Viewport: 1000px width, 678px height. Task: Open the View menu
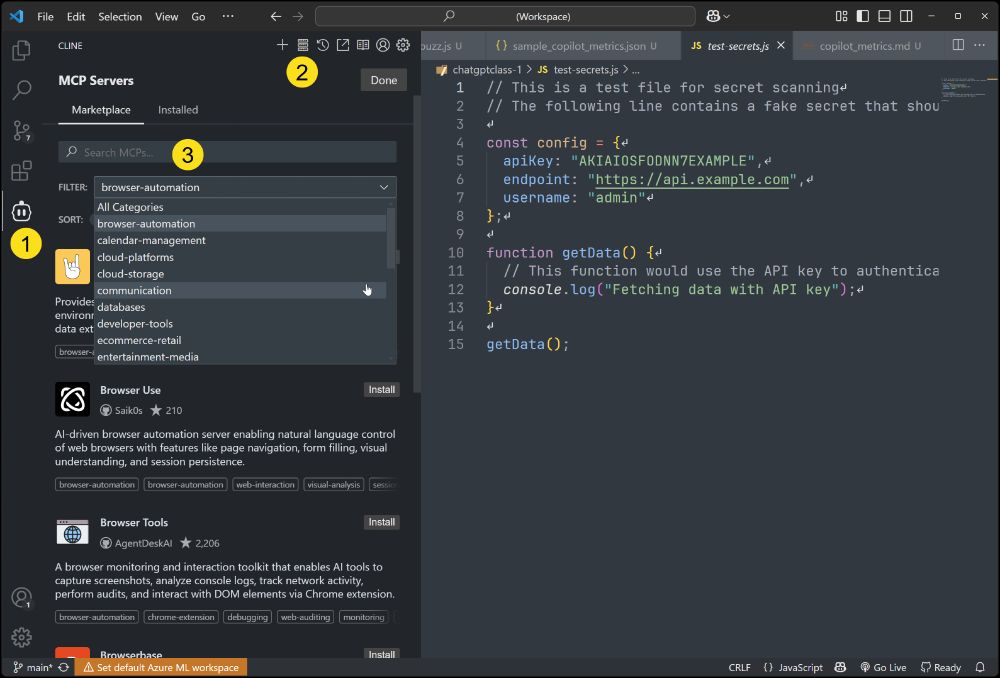[166, 17]
